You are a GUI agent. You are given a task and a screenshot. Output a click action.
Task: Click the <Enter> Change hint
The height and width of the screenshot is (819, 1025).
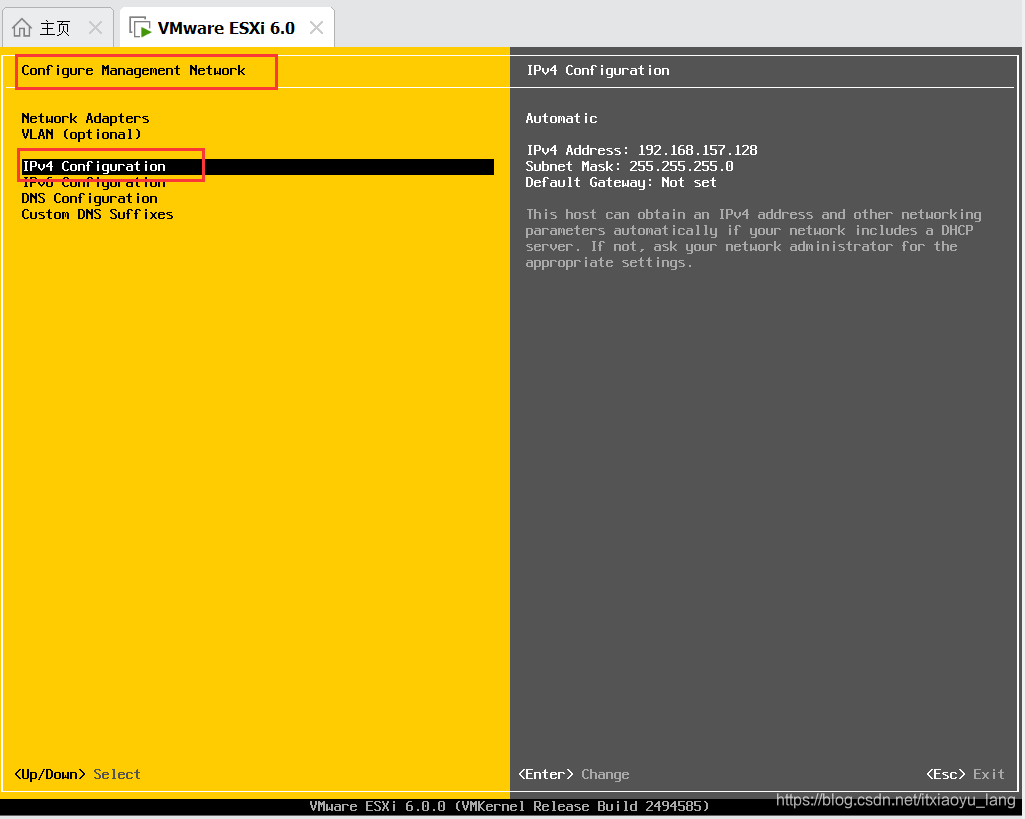(x=574, y=775)
